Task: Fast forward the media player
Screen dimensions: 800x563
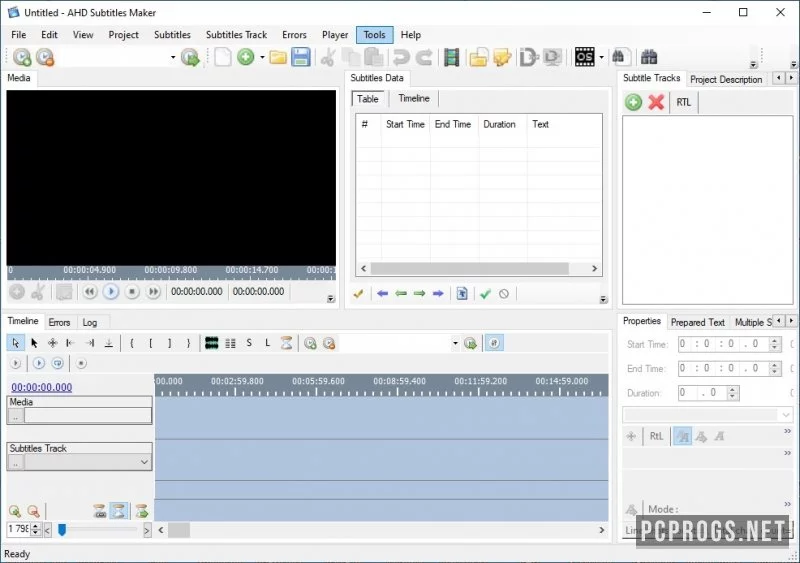Action: coord(153,292)
